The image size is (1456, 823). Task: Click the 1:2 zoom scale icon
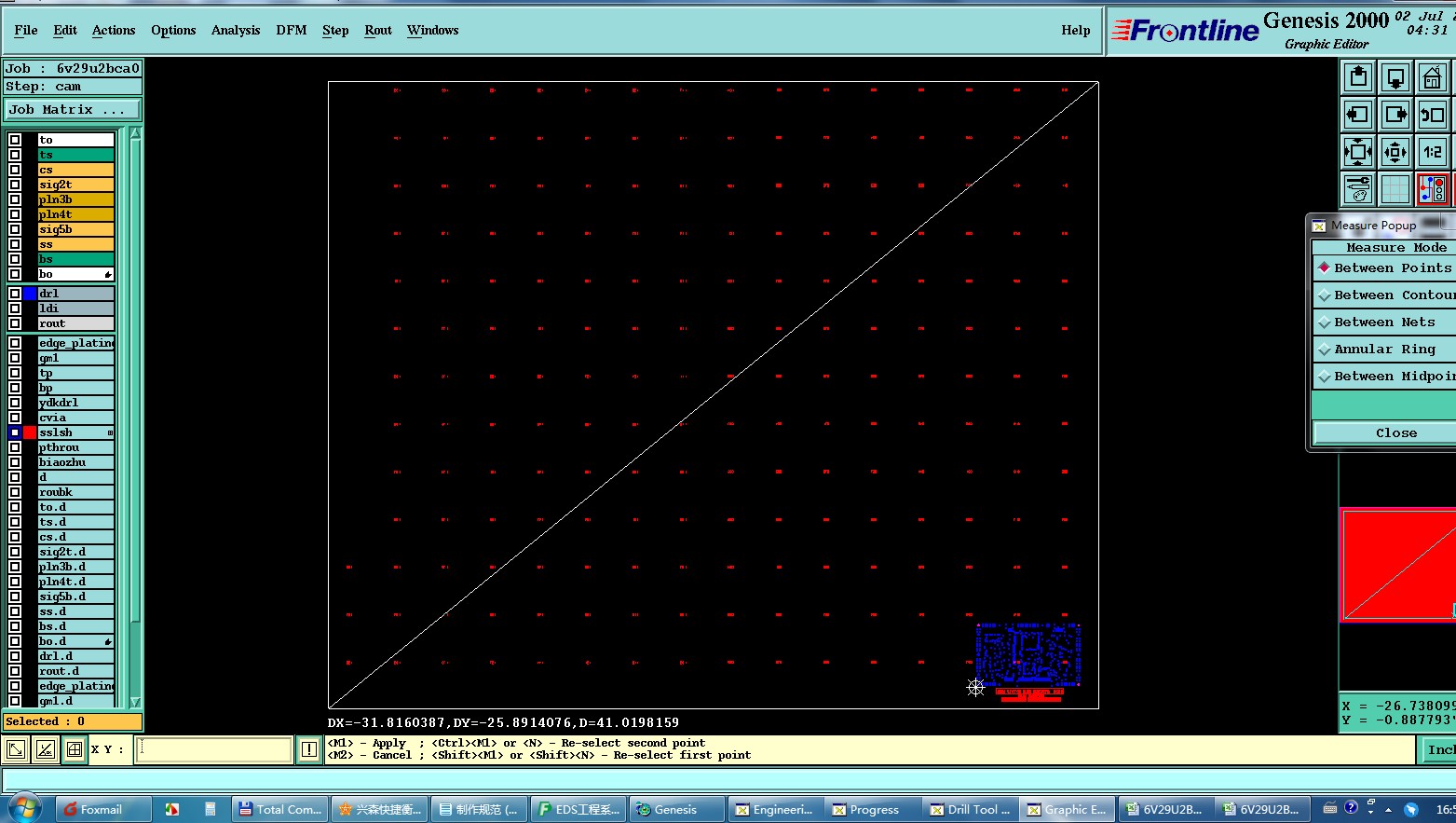tap(1433, 152)
